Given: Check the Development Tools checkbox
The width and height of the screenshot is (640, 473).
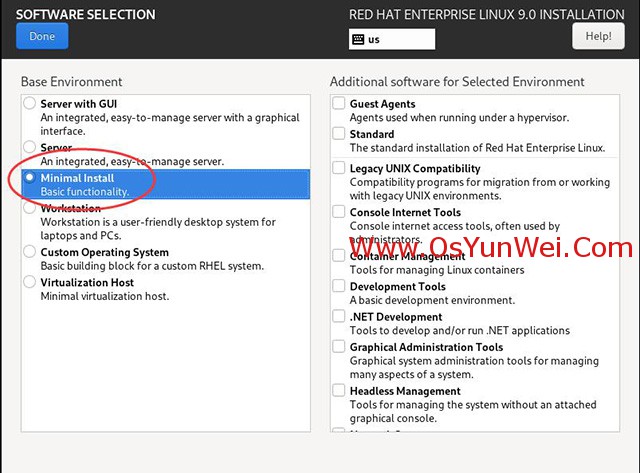Looking at the screenshot, I should [x=338, y=286].
